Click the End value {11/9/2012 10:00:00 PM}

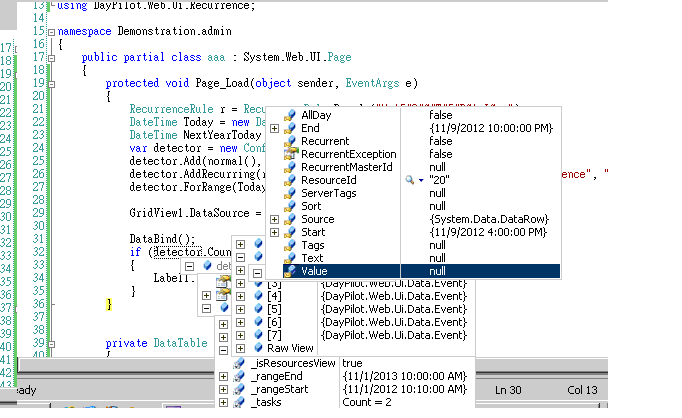pos(491,128)
